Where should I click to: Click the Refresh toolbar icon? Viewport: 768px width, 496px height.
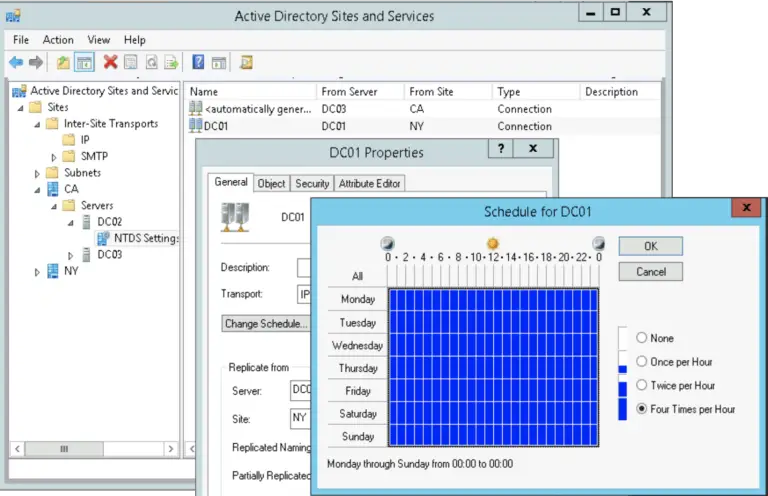151,63
